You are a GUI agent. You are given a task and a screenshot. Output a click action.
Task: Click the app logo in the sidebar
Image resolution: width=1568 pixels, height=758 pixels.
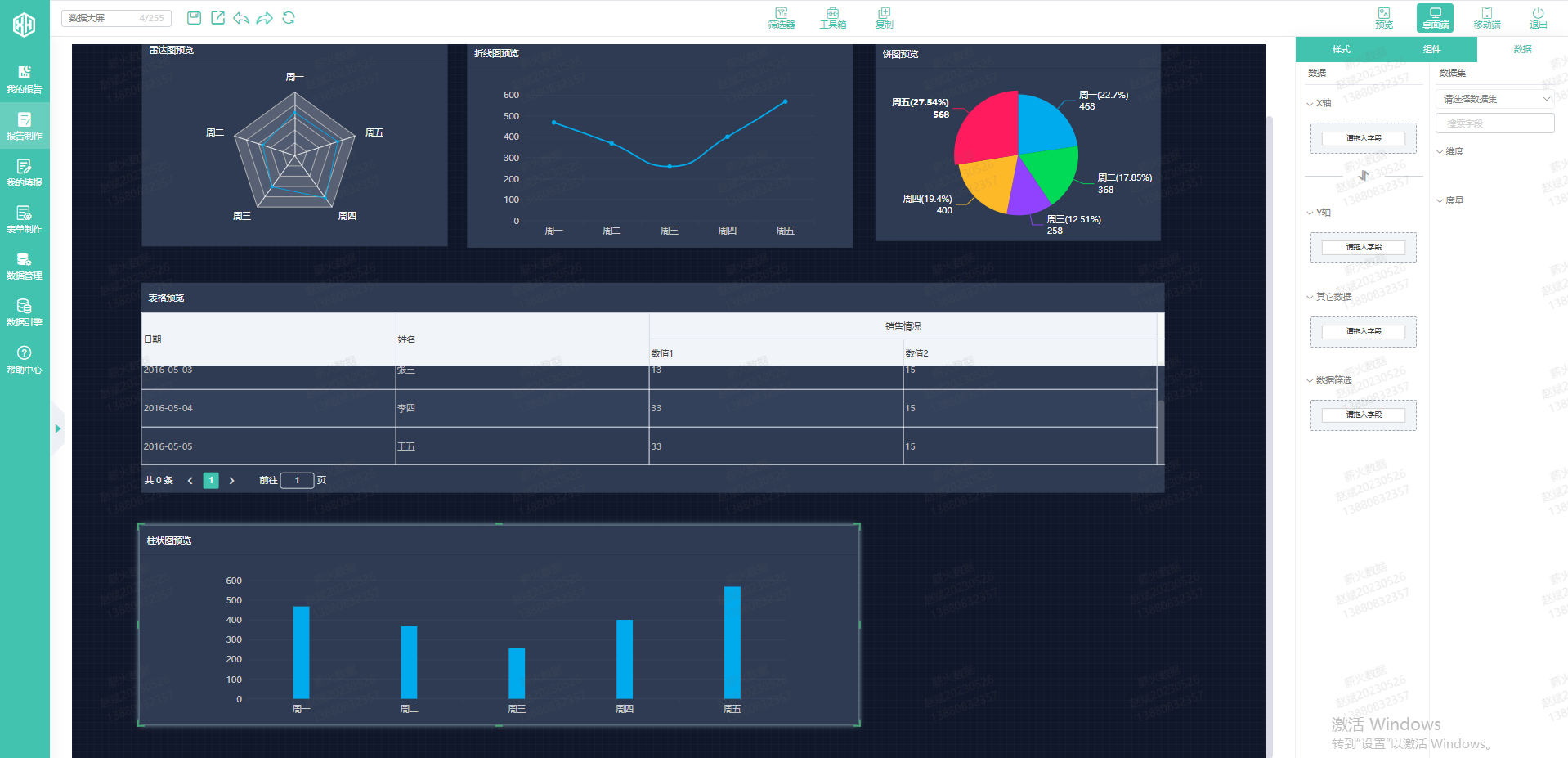click(x=25, y=25)
